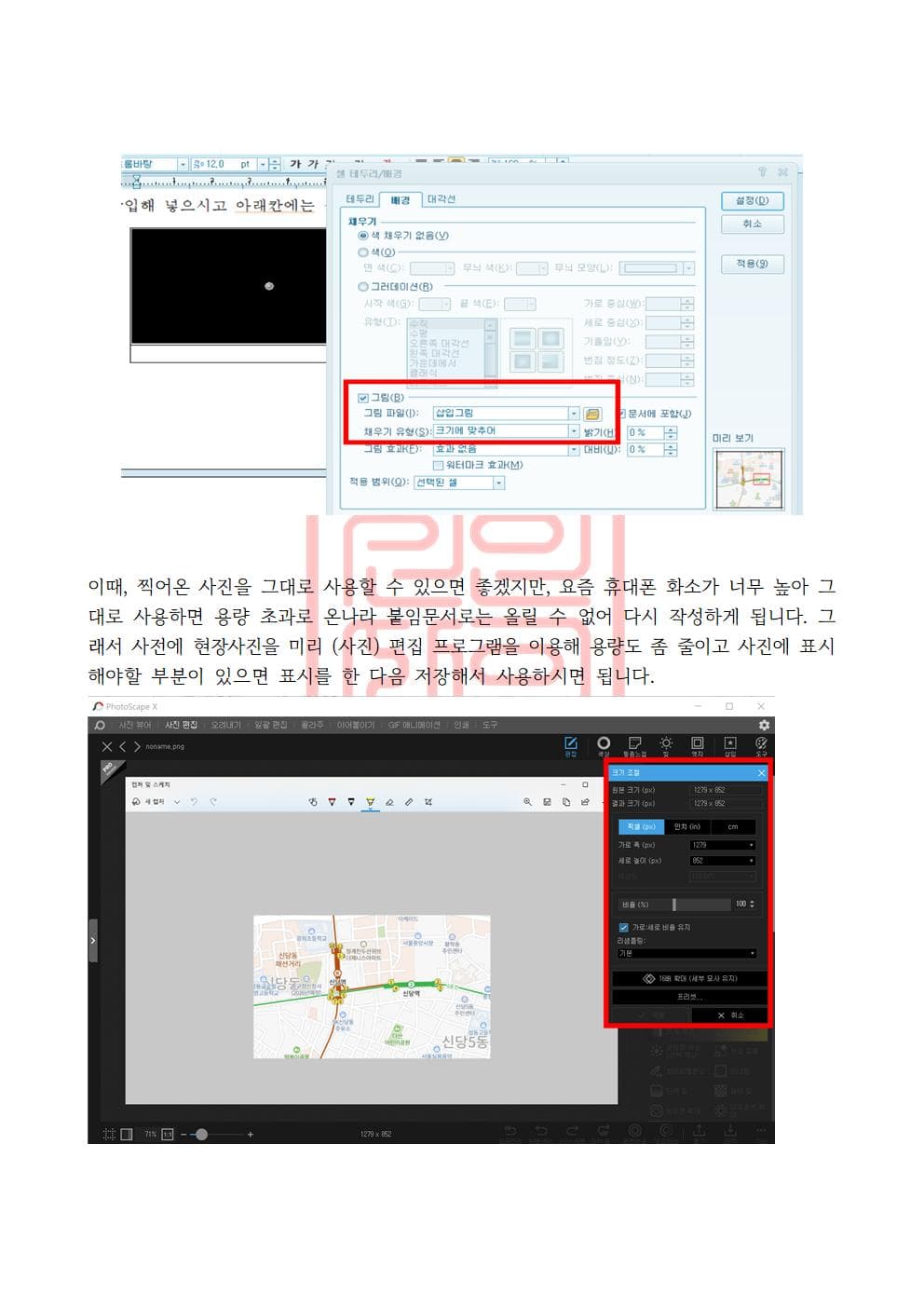Viewport: 924px width, 1307px height.
Task: Click the folder browse icon beside 그림 파일
Action: coord(592,414)
